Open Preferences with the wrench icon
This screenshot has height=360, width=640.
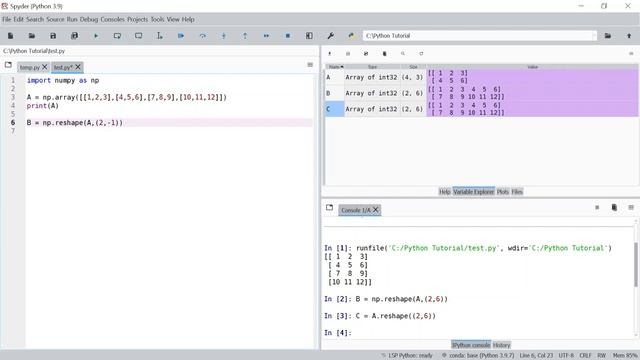(x=331, y=36)
